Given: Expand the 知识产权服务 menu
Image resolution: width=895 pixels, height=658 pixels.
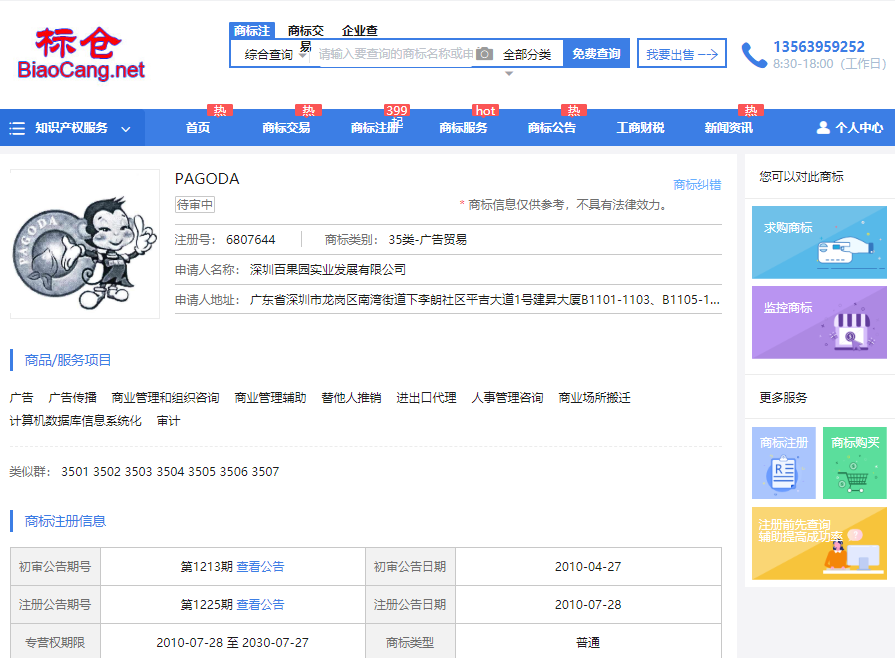Looking at the screenshot, I should click(x=72, y=128).
